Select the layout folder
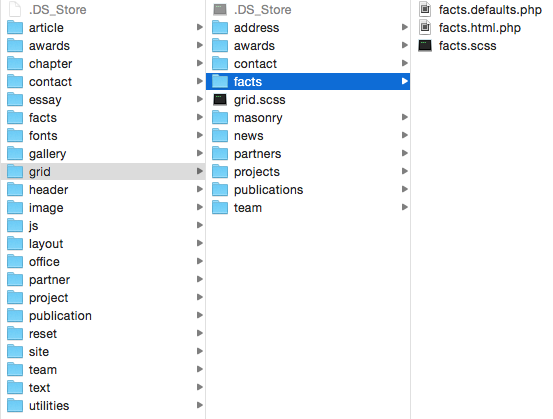The image size is (553, 419). [103, 243]
